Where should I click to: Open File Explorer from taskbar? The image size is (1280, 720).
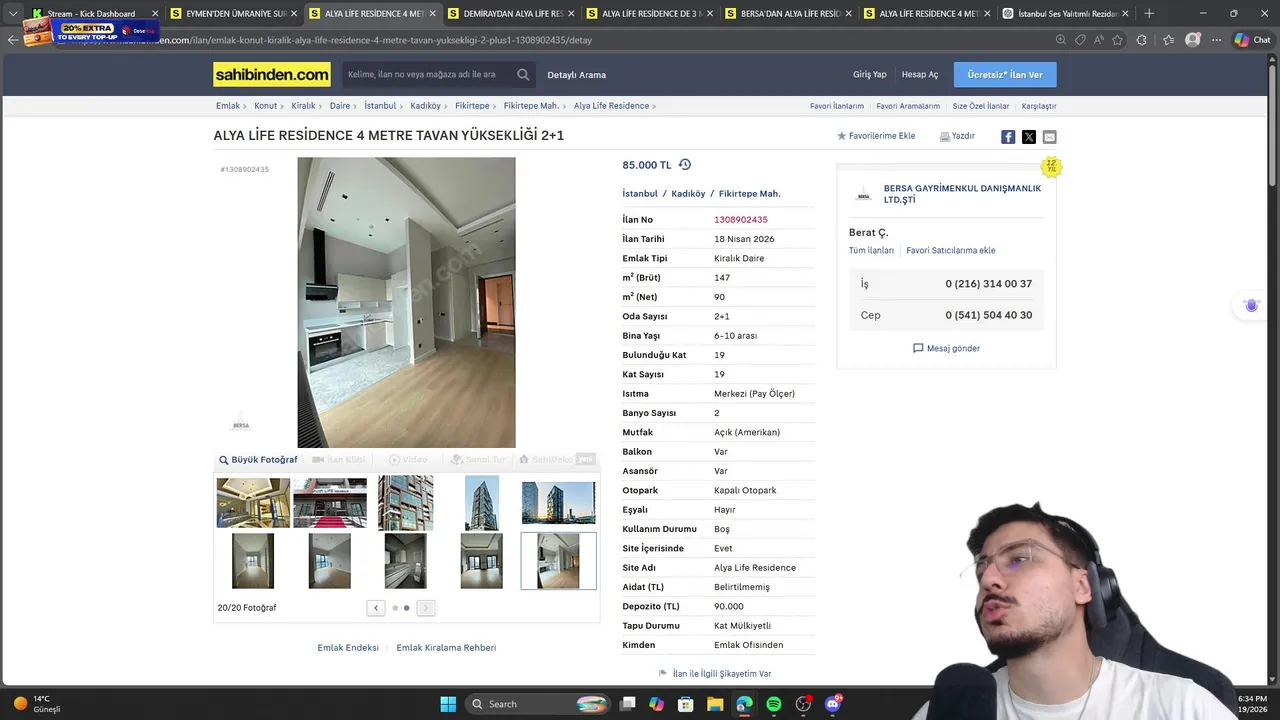[x=715, y=704]
